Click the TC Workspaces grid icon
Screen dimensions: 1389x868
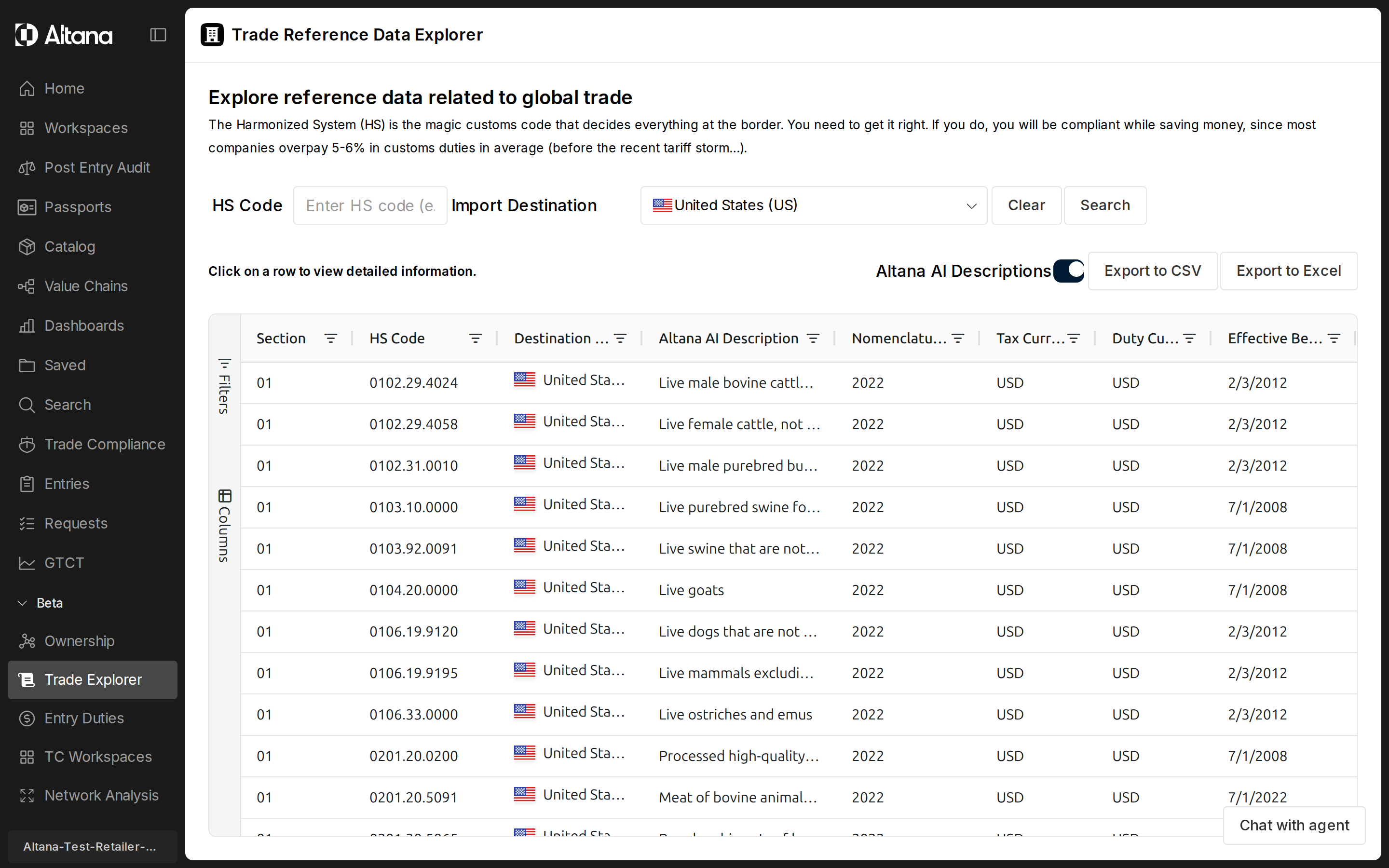(27, 757)
